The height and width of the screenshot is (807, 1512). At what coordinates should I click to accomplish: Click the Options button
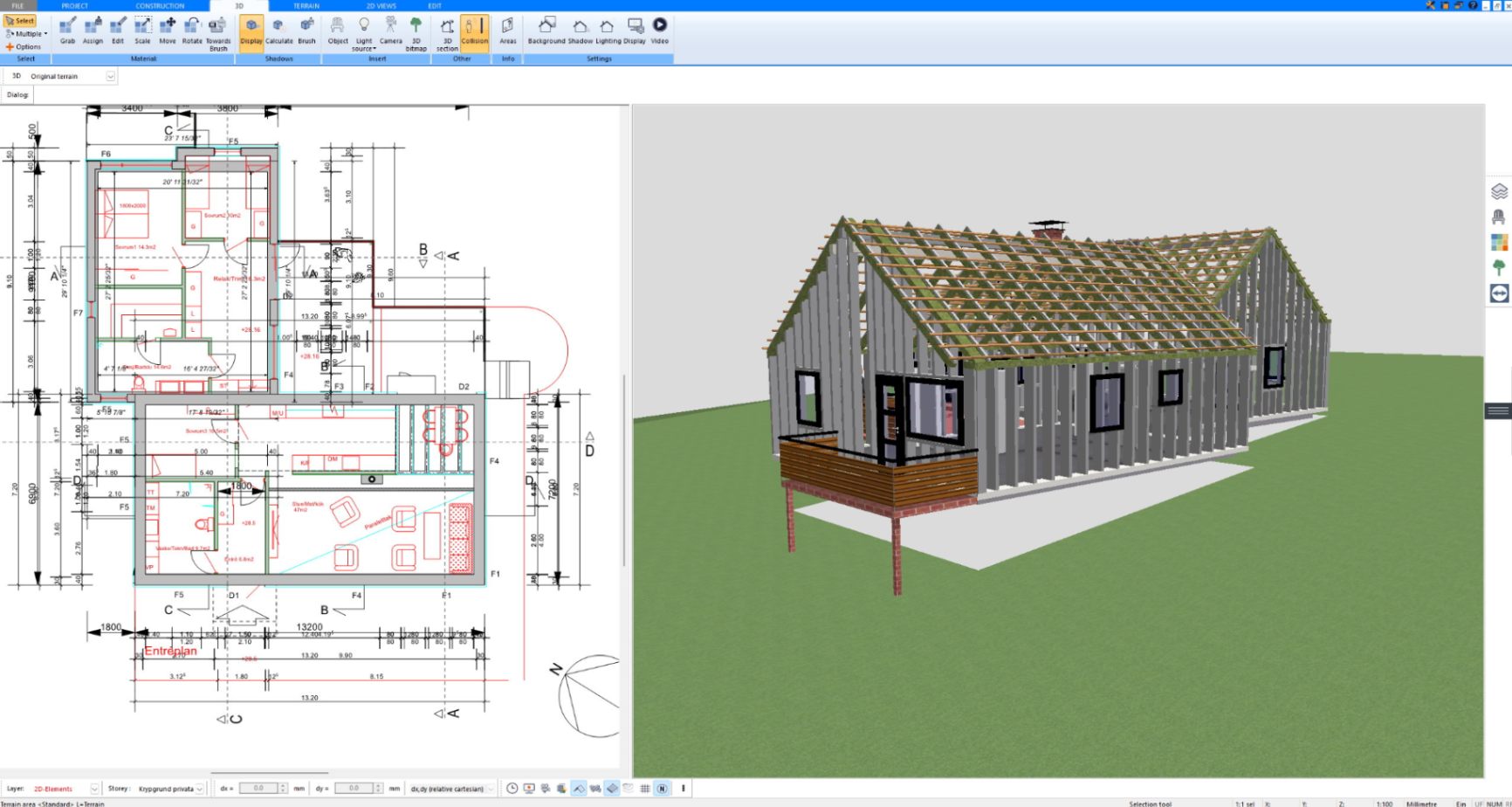pos(24,47)
